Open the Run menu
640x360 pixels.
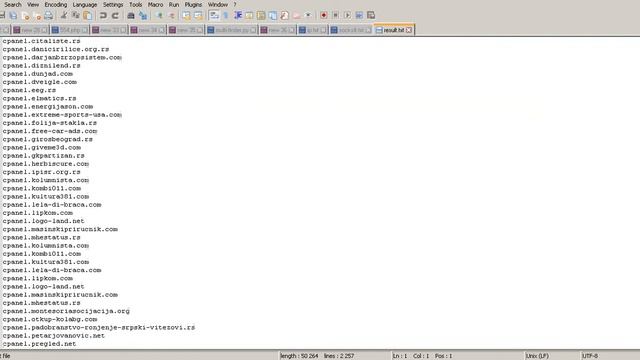[x=174, y=4]
